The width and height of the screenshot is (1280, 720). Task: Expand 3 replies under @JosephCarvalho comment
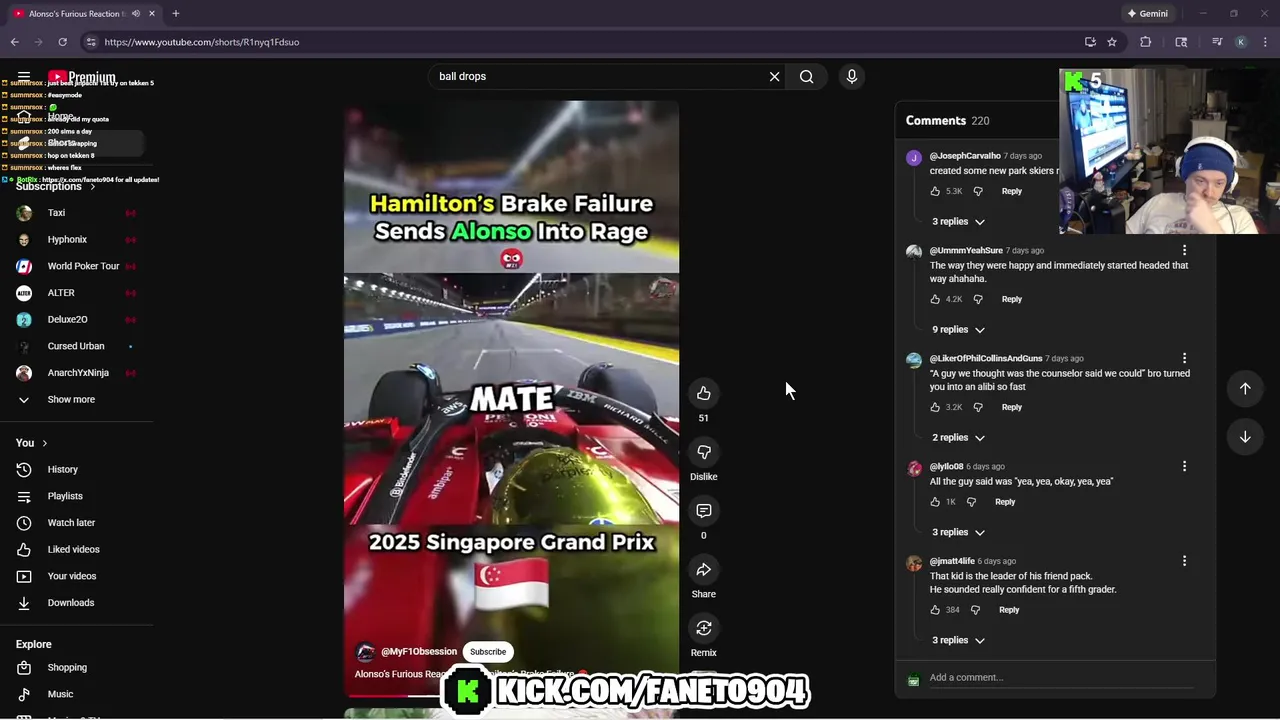point(958,221)
